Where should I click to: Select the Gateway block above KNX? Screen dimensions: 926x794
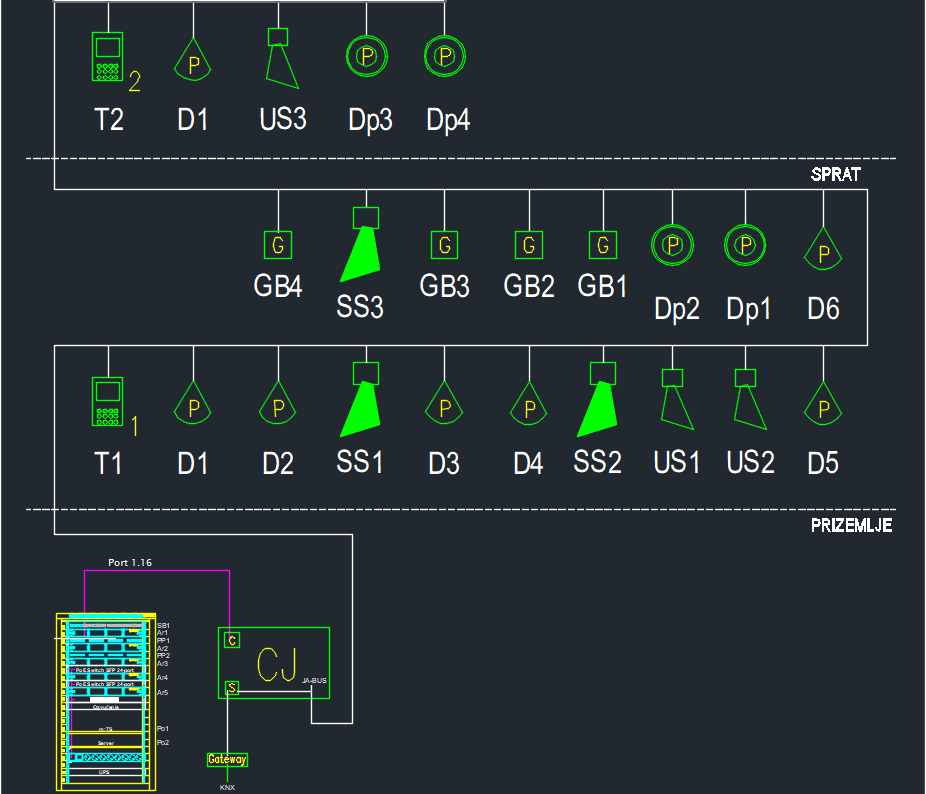[x=227, y=760]
